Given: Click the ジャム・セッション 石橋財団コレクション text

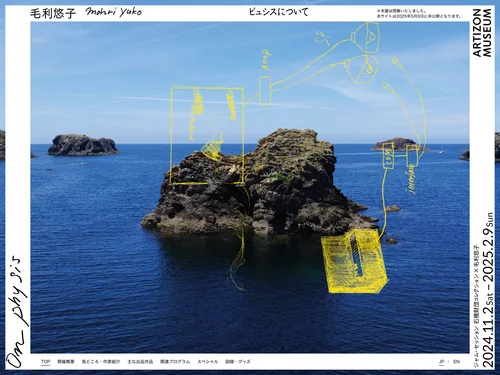Looking at the screenshot, I should (x=476, y=307).
